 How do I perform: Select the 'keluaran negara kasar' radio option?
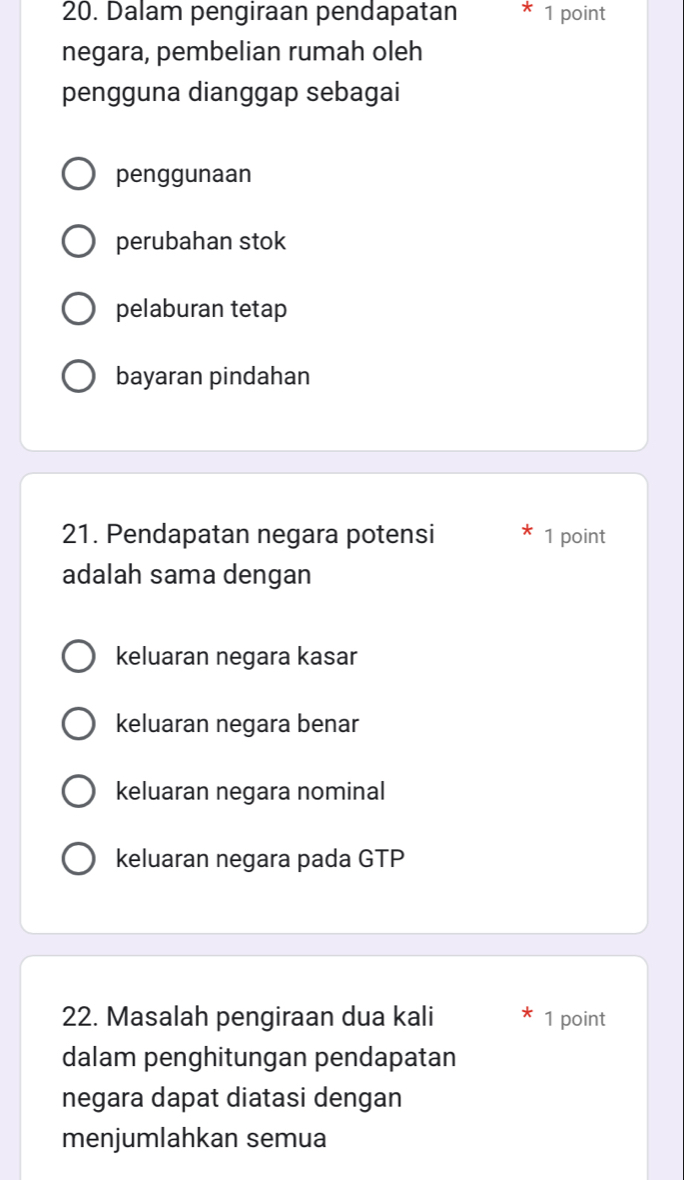(x=79, y=657)
